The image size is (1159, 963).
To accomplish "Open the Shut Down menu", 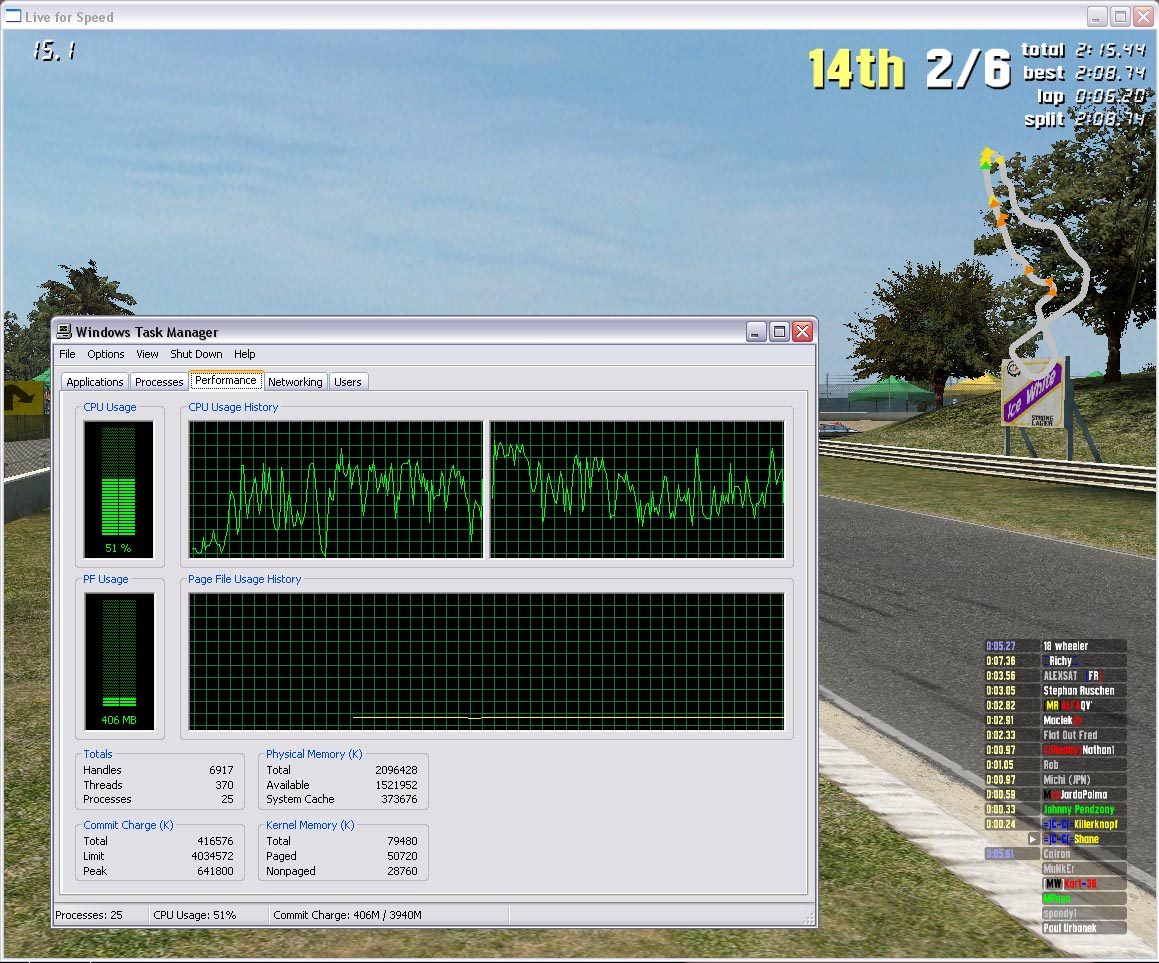I will click(196, 354).
